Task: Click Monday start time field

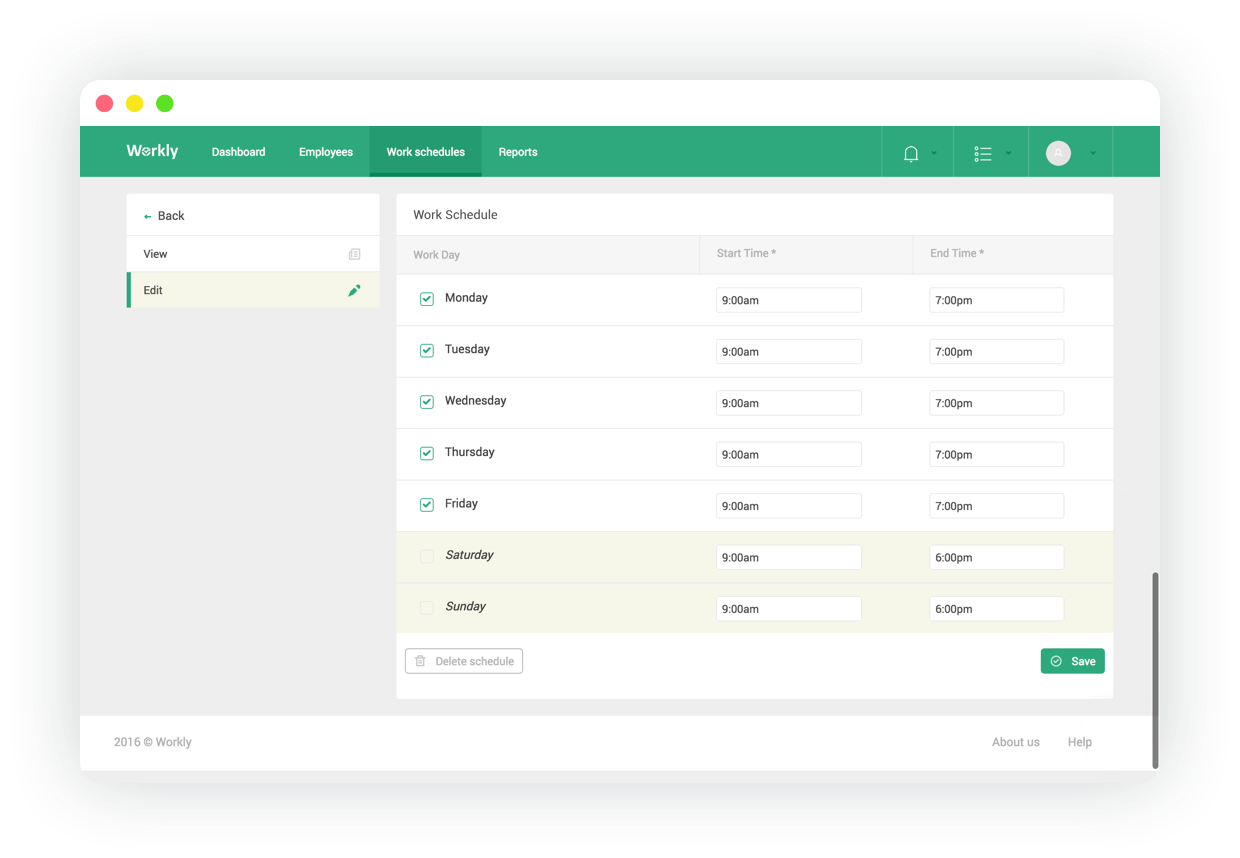Action: coord(789,300)
